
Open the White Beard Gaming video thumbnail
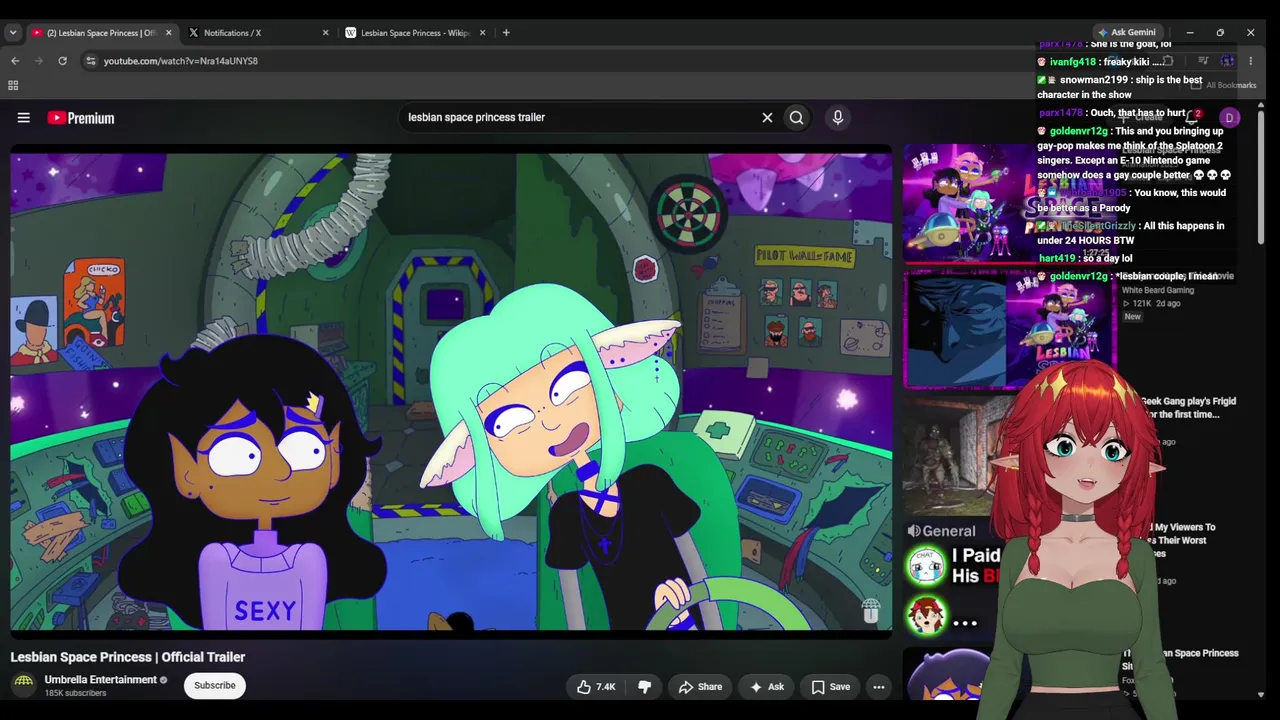coord(1008,329)
